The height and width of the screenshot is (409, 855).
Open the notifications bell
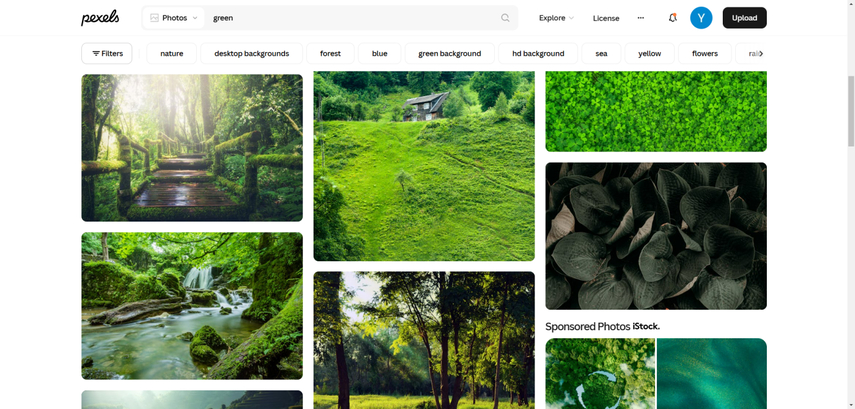[672, 18]
